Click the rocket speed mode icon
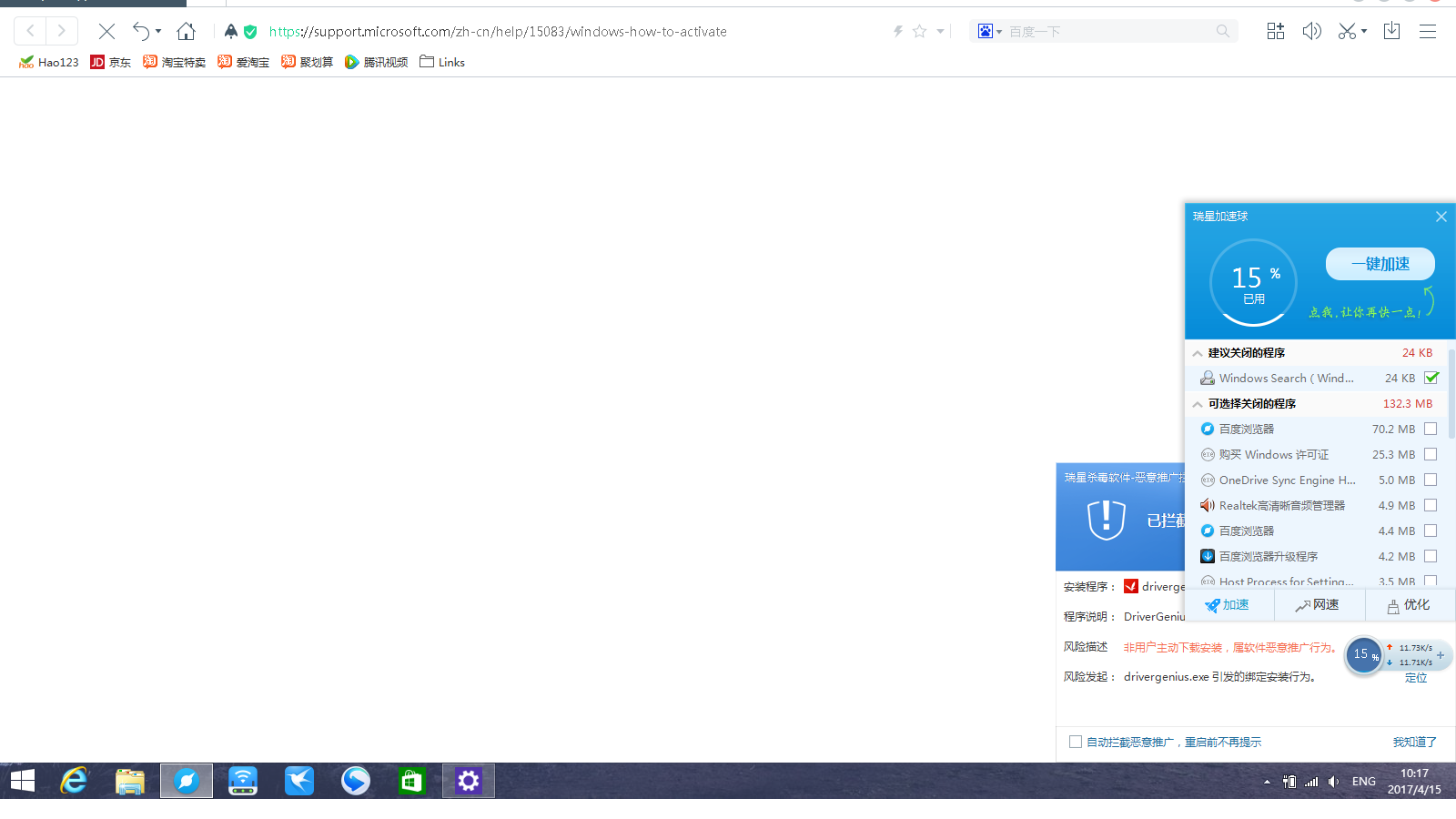Viewport: 1456px width, 819px height. point(231,31)
